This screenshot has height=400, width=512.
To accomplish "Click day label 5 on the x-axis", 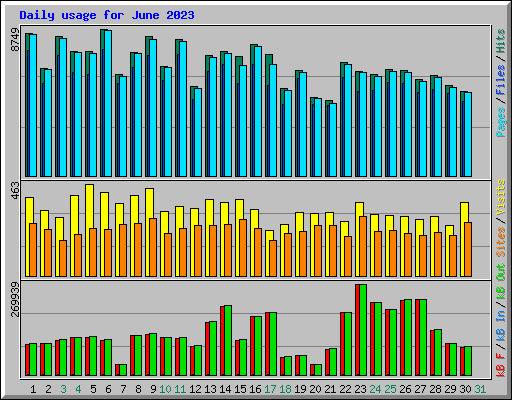I will [93, 389].
